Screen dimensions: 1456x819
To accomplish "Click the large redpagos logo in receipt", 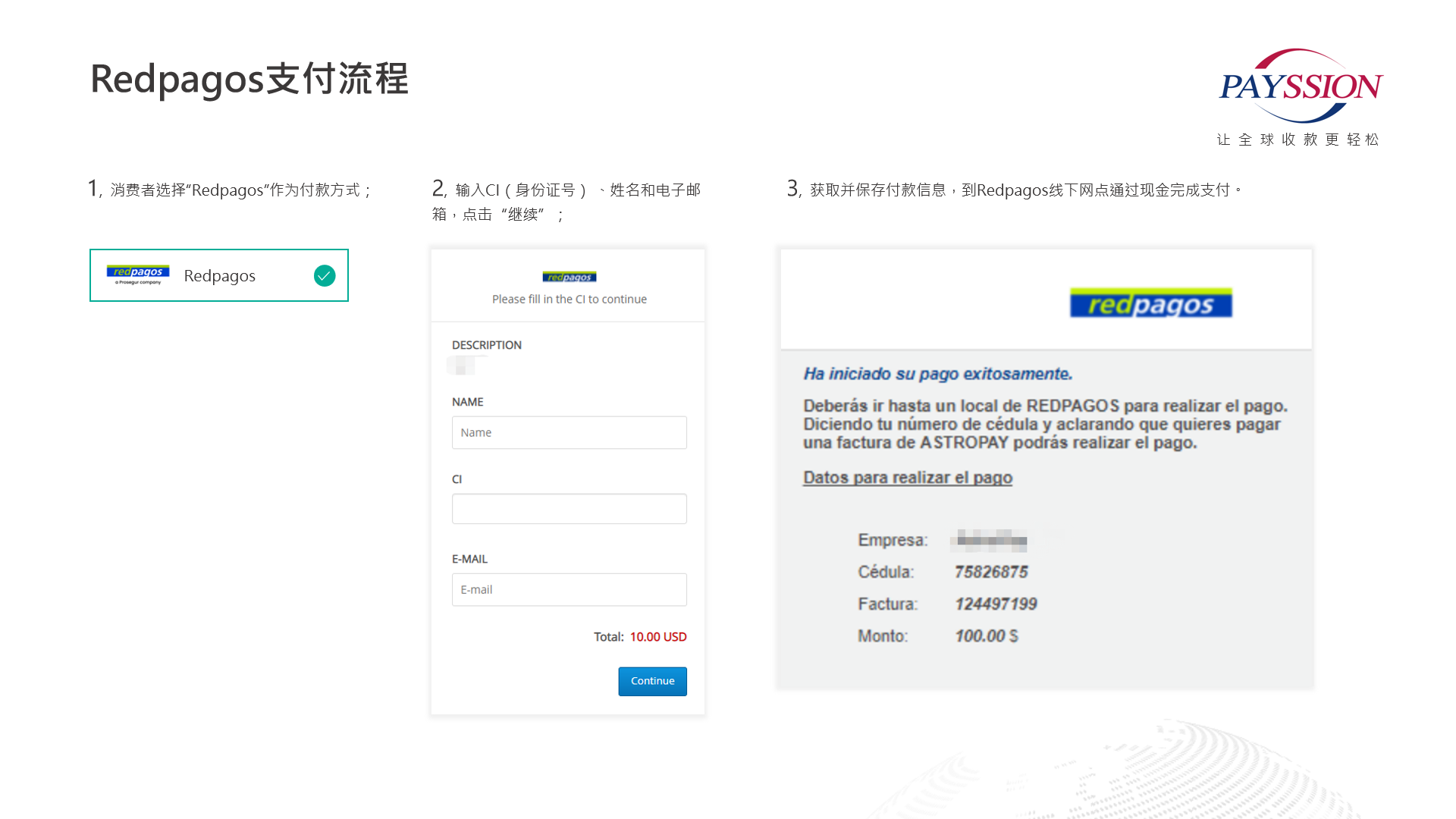I will click(x=1151, y=303).
